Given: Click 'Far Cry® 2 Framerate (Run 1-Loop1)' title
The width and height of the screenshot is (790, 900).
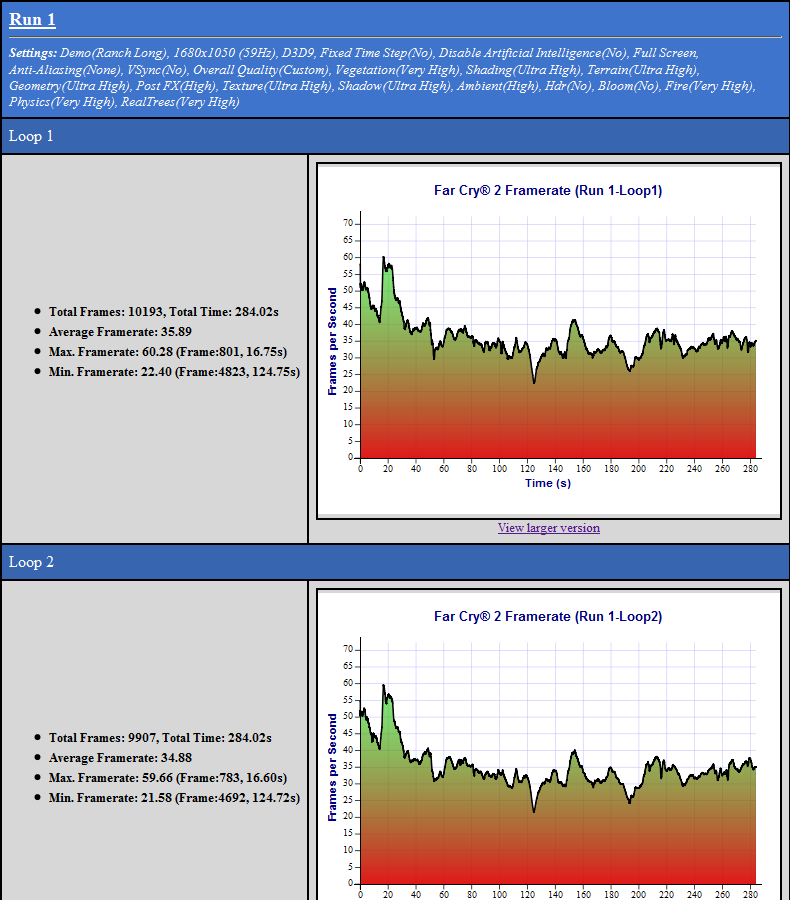Looking at the screenshot, I should (548, 191).
